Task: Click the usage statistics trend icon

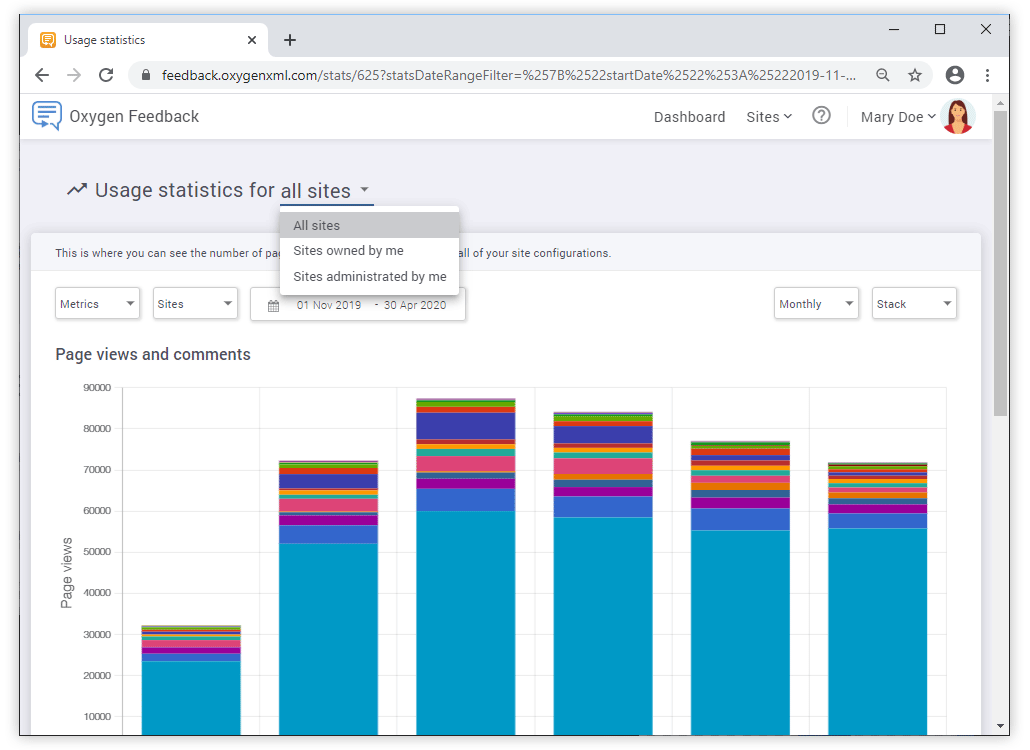Action: pos(77,190)
